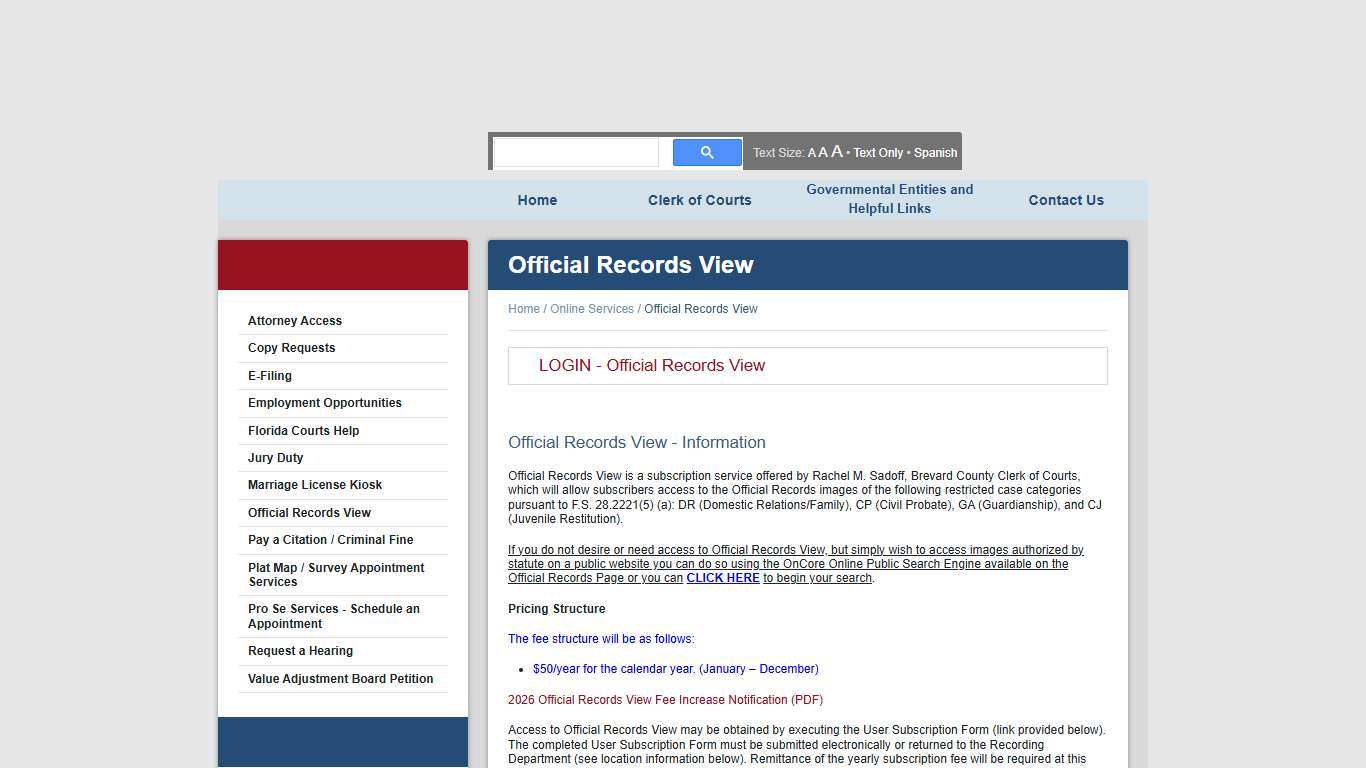Viewport: 1366px width, 768px height.
Task: Click inside the search input field
Action: click(x=576, y=151)
